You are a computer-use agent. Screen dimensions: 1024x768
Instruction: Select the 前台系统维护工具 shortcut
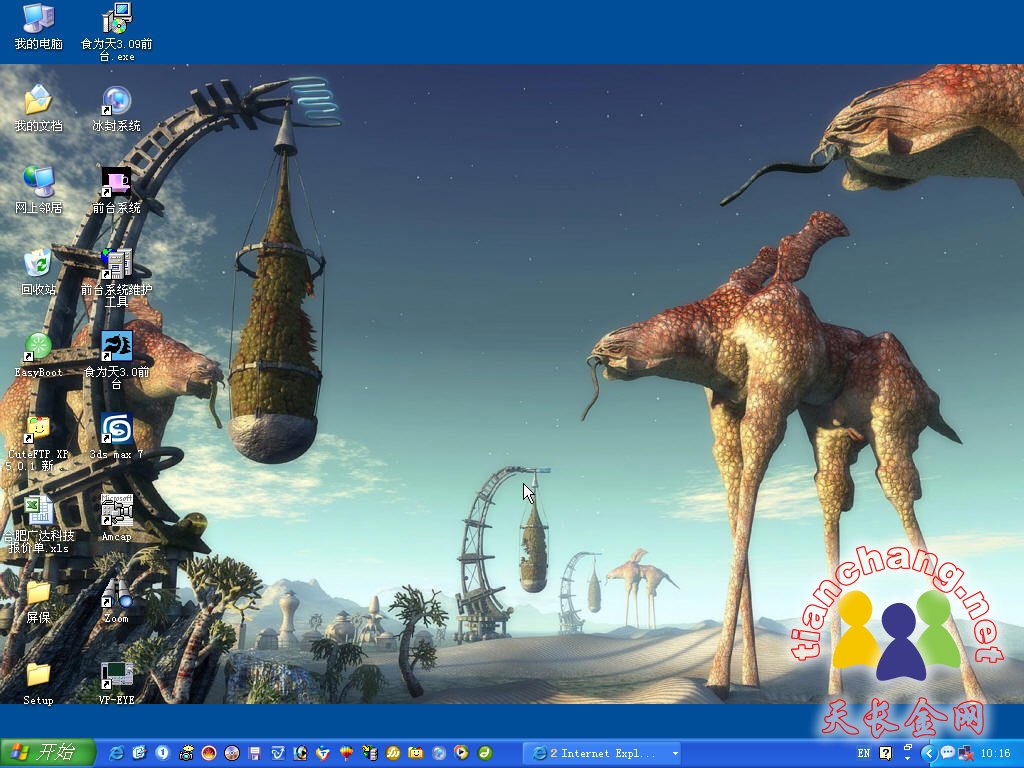pyautogui.click(x=117, y=278)
